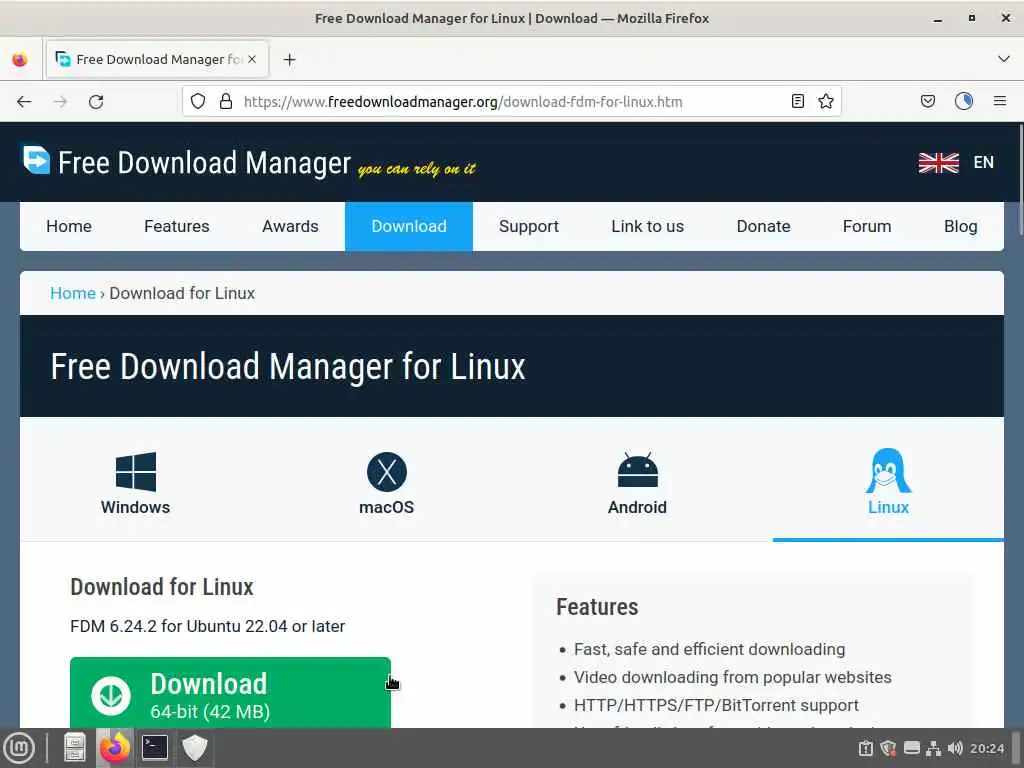Open the Features navigation item
The height and width of the screenshot is (768, 1024).
(x=177, y=227)
